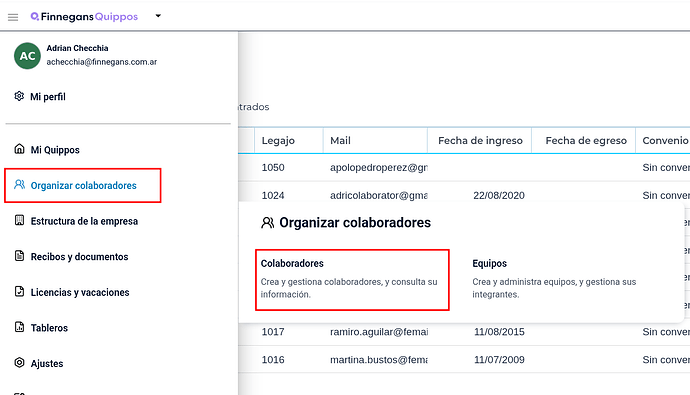Click the email achecchia@finnegans.com.ar
Viewport: 690px width, 395px height.
102,62
